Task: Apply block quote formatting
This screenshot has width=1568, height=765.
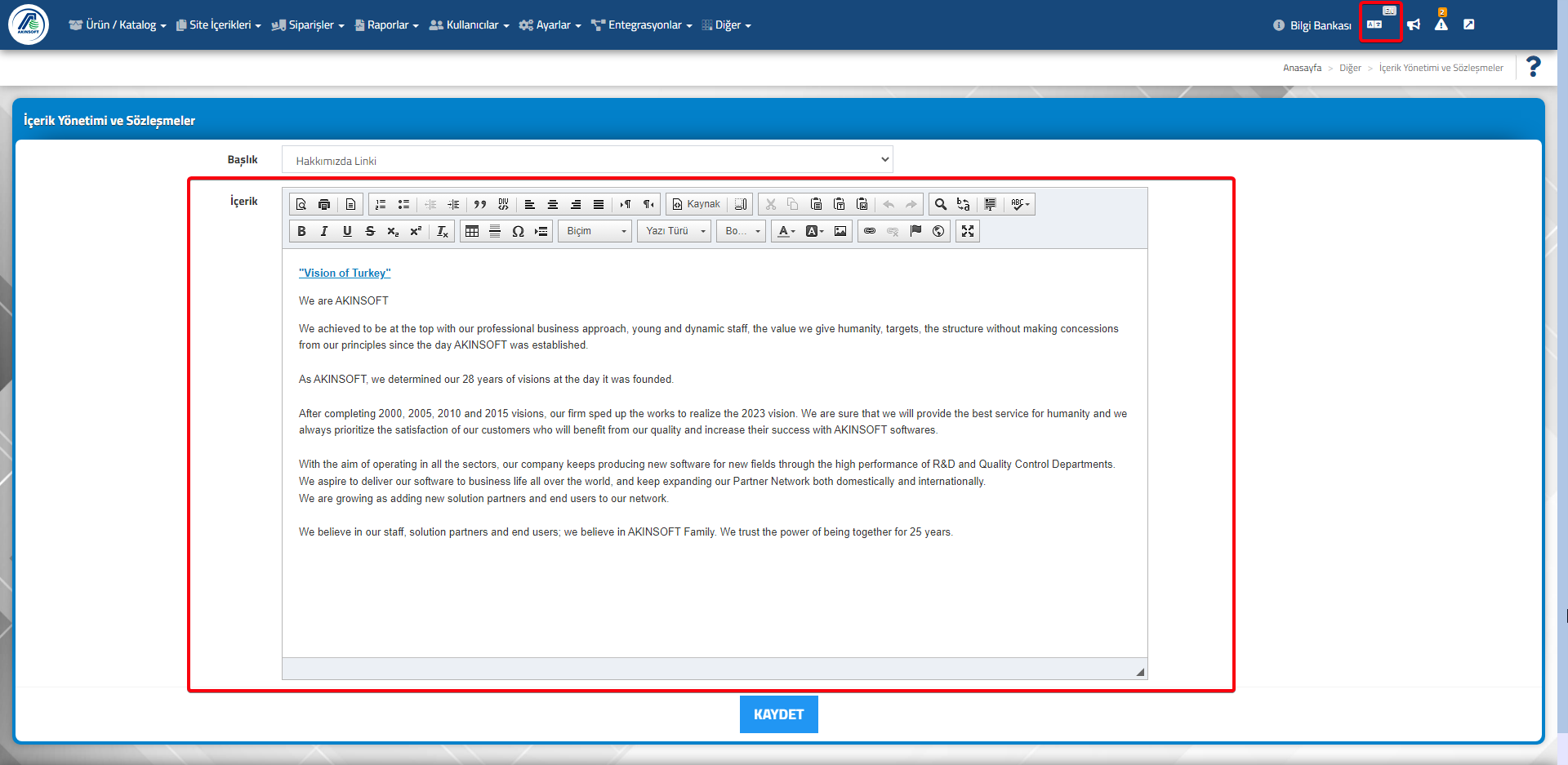Action: [x=480, y=204]
